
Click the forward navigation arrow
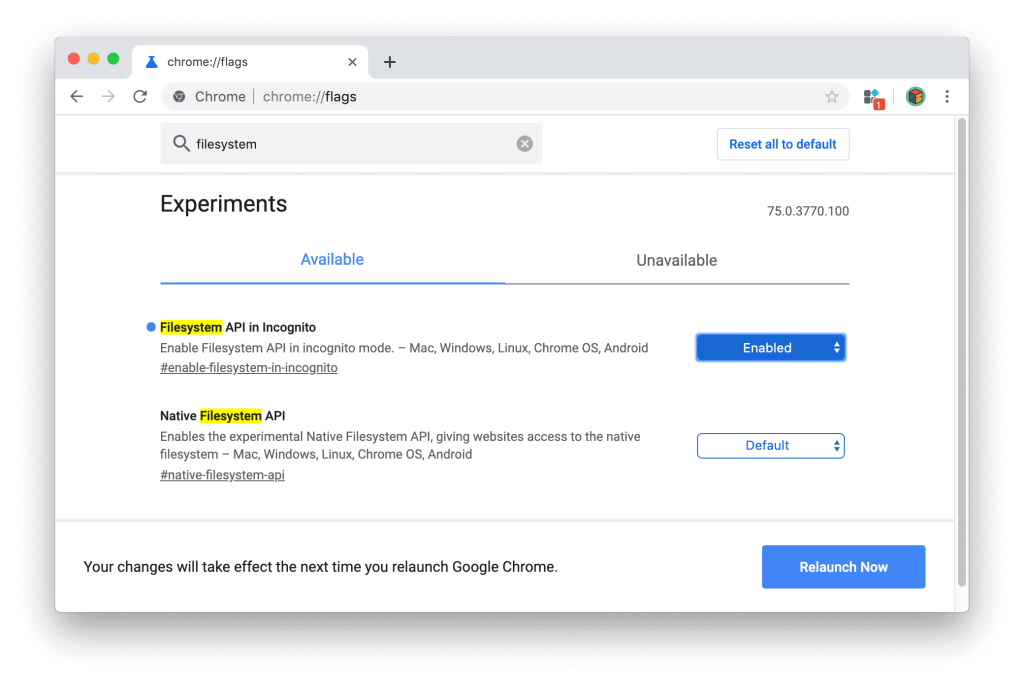pos(108,97)
